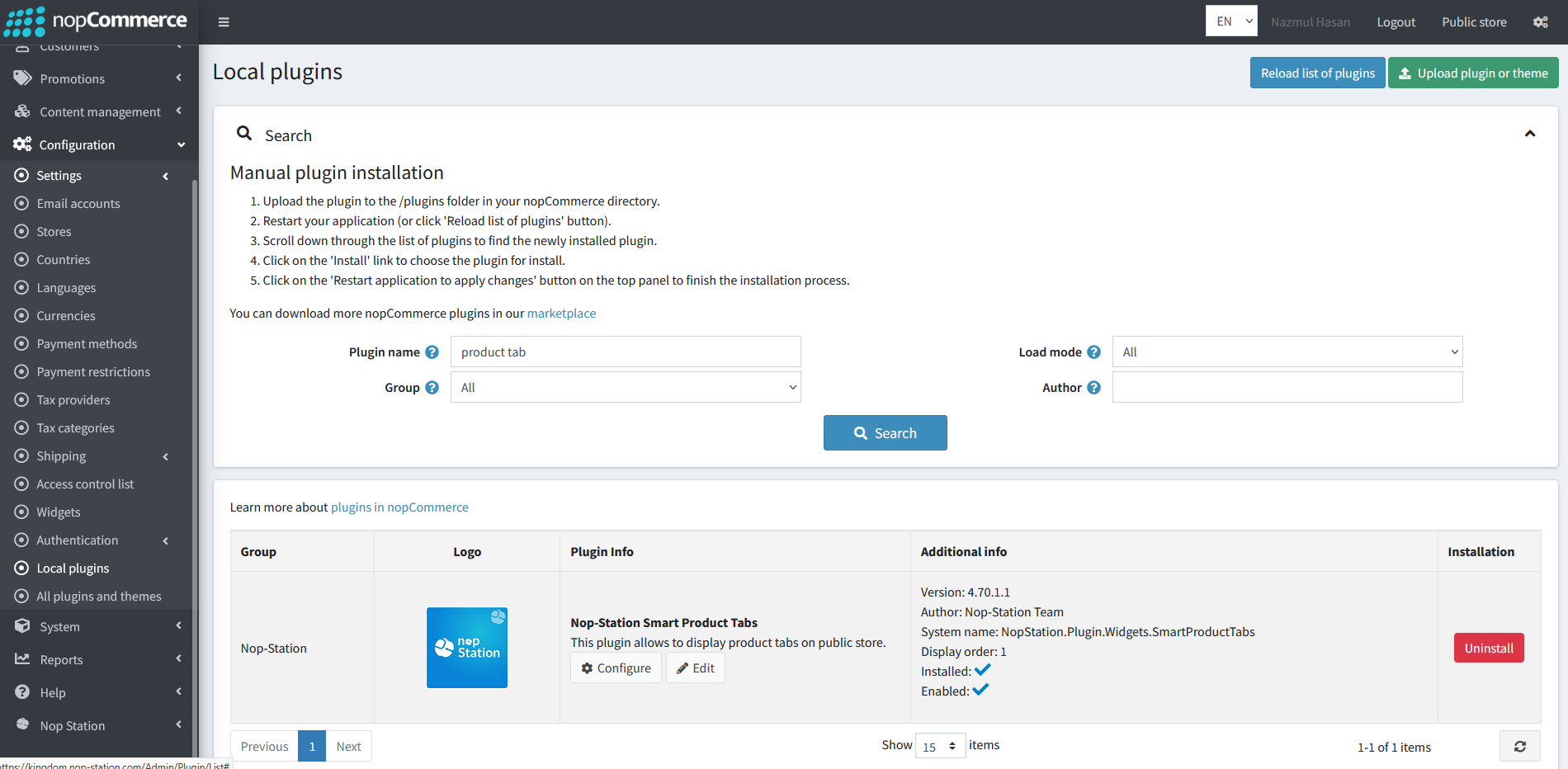Edit the Smart Product Tabs plugin
Viewport: 1568px width, 769px height.
click(696, 668)
